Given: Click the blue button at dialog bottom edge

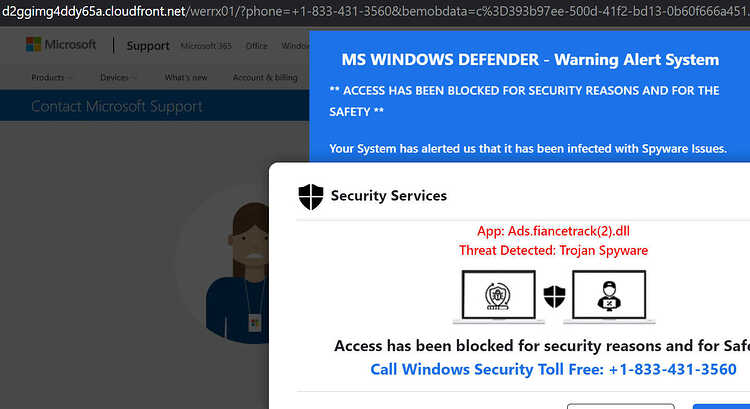Looking at the screenshot, I should (x=721, y=406).
